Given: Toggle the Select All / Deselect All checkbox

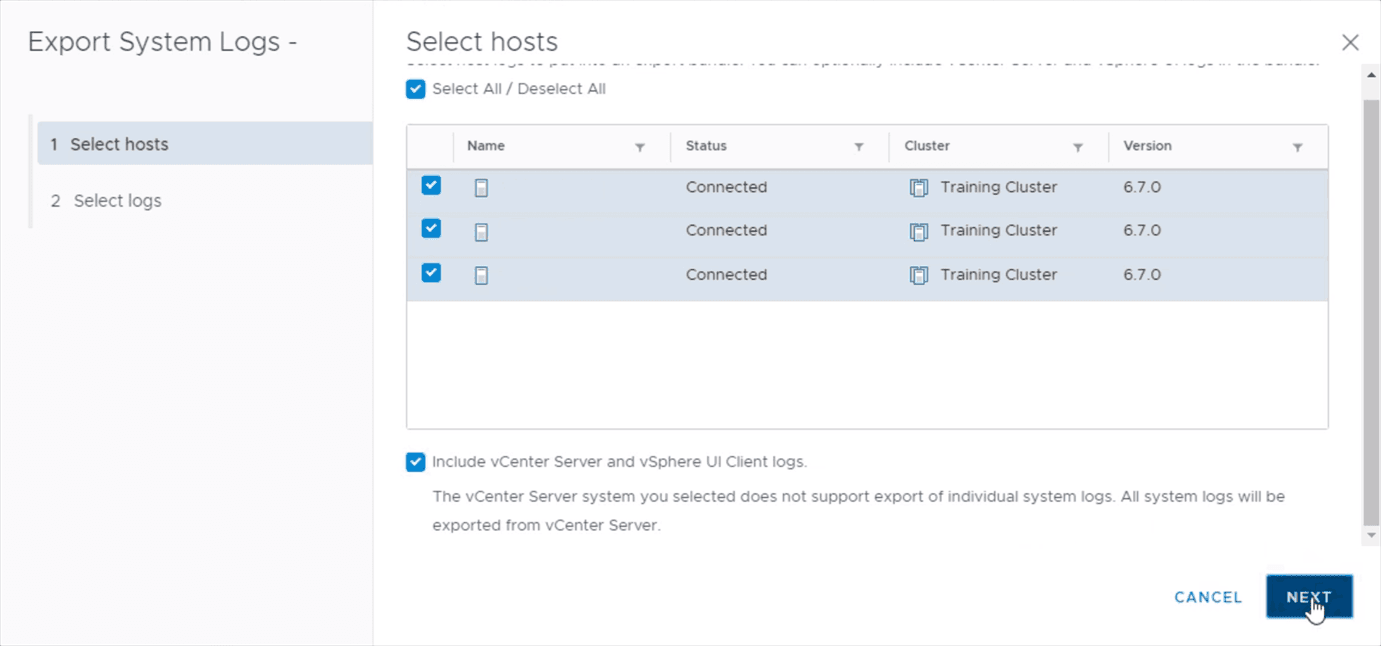Looking at the screenshot, I should pos(416,89).
